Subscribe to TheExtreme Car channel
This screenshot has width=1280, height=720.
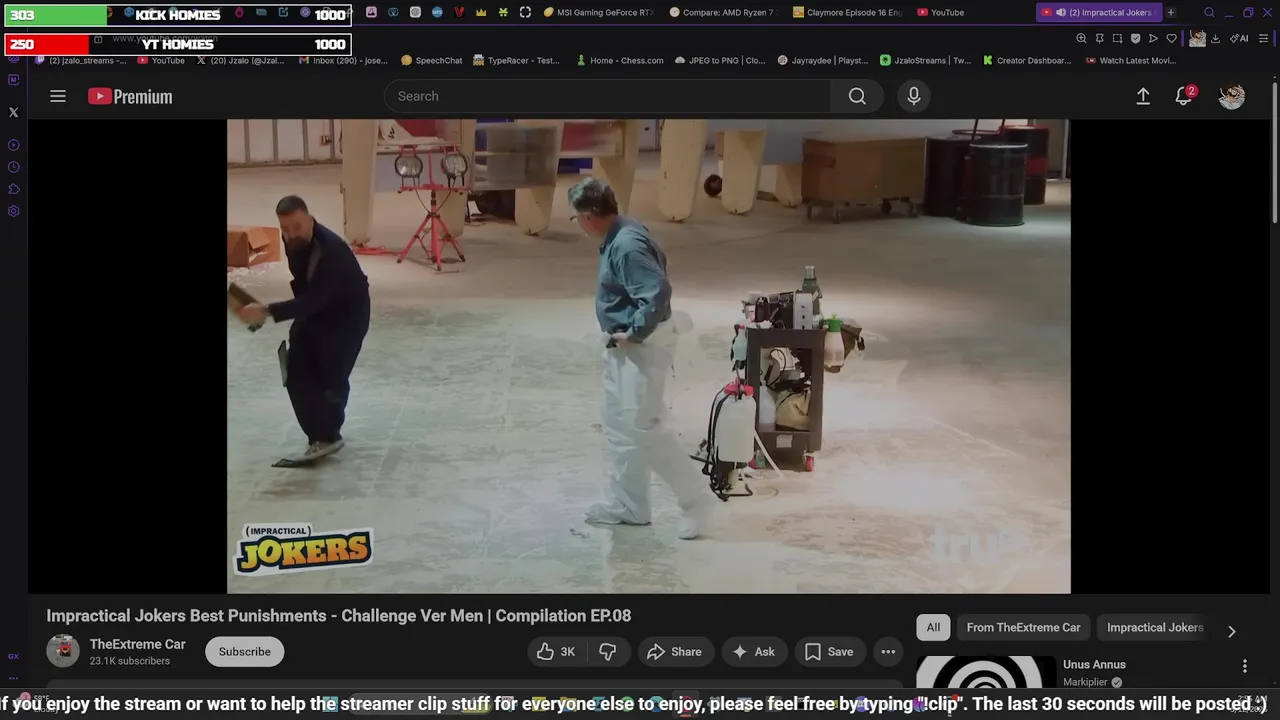point(245,652)
